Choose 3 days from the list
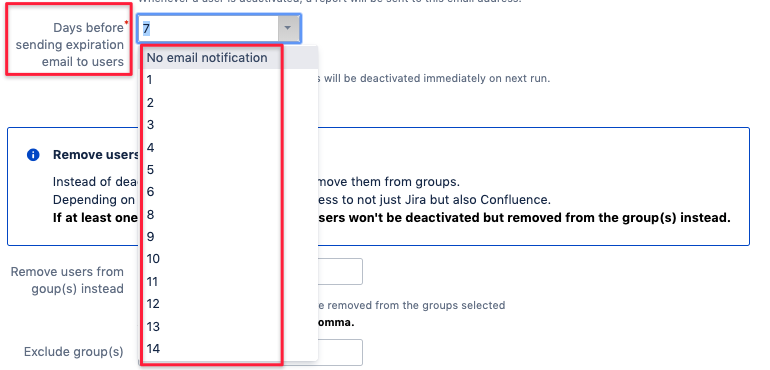Screen dimensions: 770x370 point(228,125)
